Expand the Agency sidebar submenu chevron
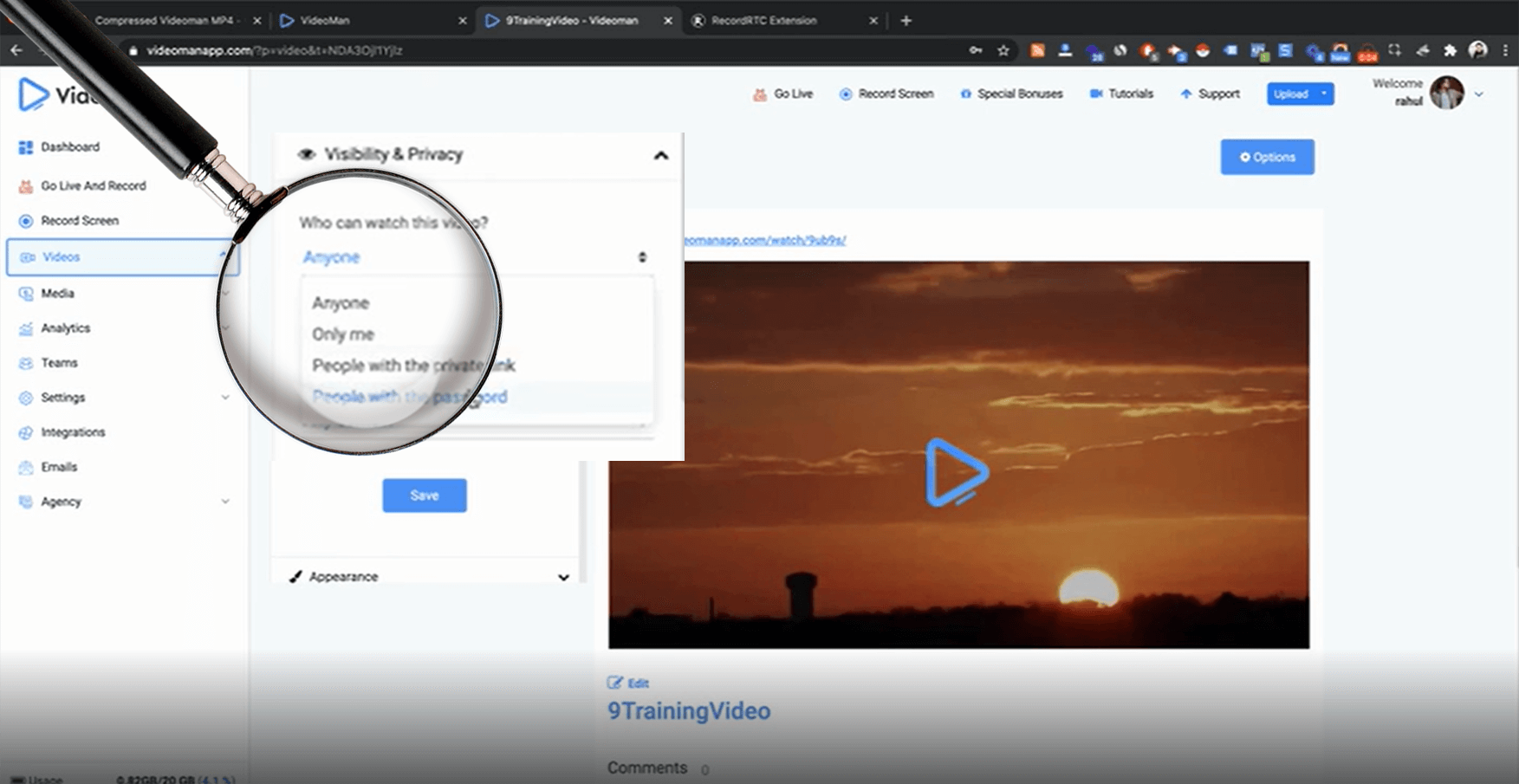The image size is (1519, 784). click(225, 502)
